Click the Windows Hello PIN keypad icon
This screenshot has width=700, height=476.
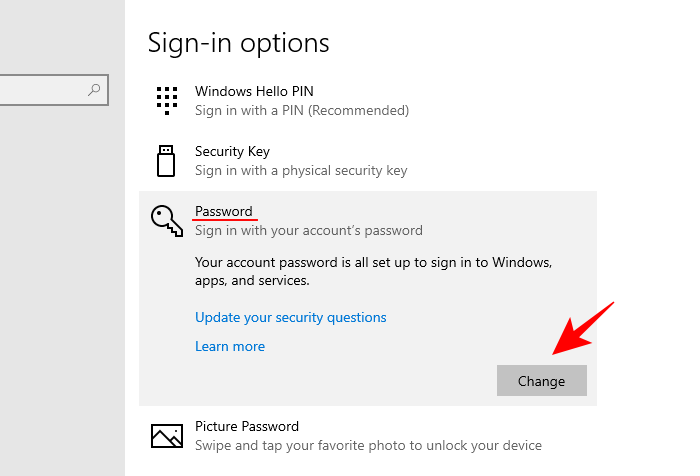point(166,100)
